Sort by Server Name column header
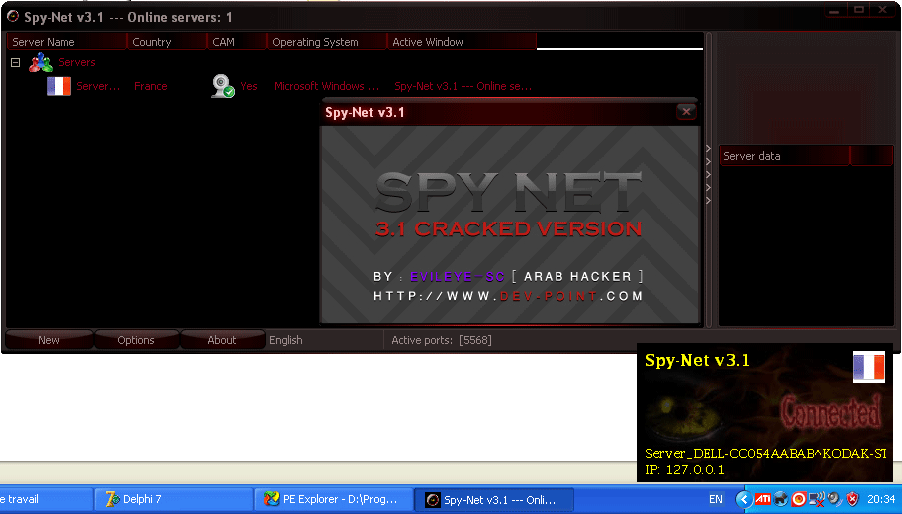Image resolution: width=902 pixels, height=514 pixels. coord(66,42)
